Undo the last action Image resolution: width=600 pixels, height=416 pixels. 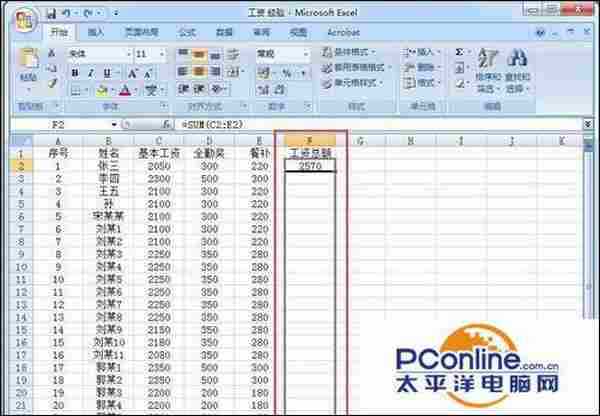(x=67, y=13)
